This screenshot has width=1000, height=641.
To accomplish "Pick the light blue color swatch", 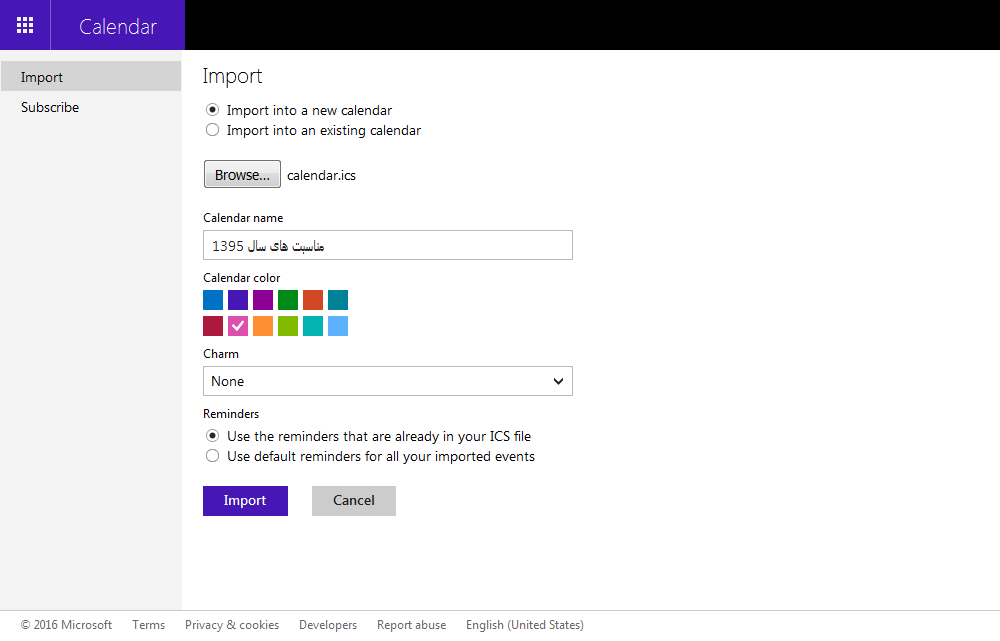I will point(338,326).
